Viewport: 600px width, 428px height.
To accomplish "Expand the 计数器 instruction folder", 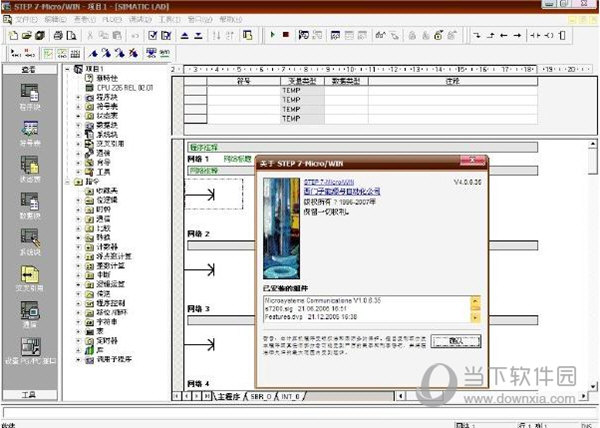I will [x=78, y=247].
